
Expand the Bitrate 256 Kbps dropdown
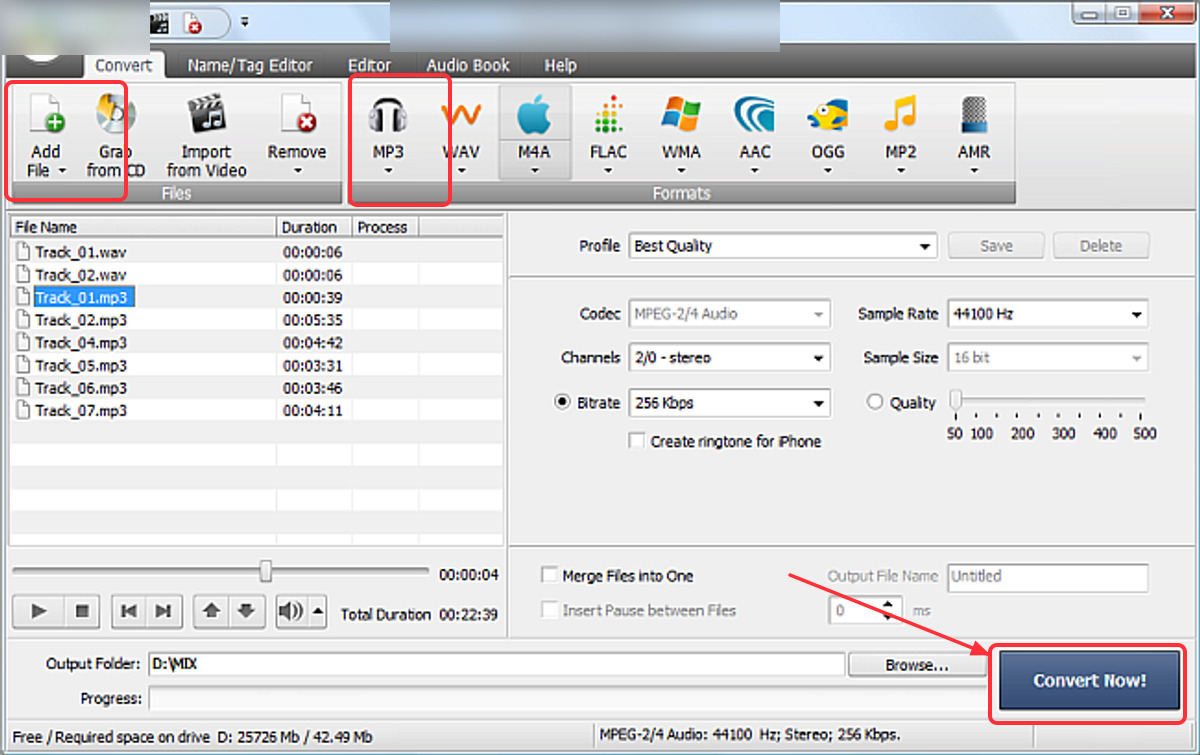coord(730,403)
